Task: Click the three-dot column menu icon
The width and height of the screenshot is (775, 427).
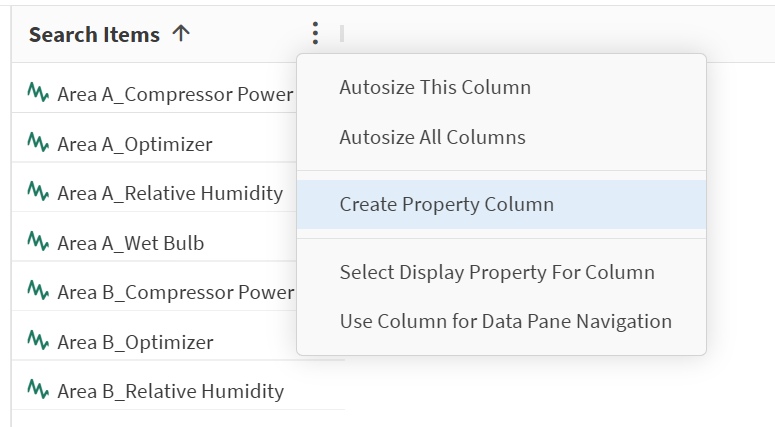Action: (315, 34)
